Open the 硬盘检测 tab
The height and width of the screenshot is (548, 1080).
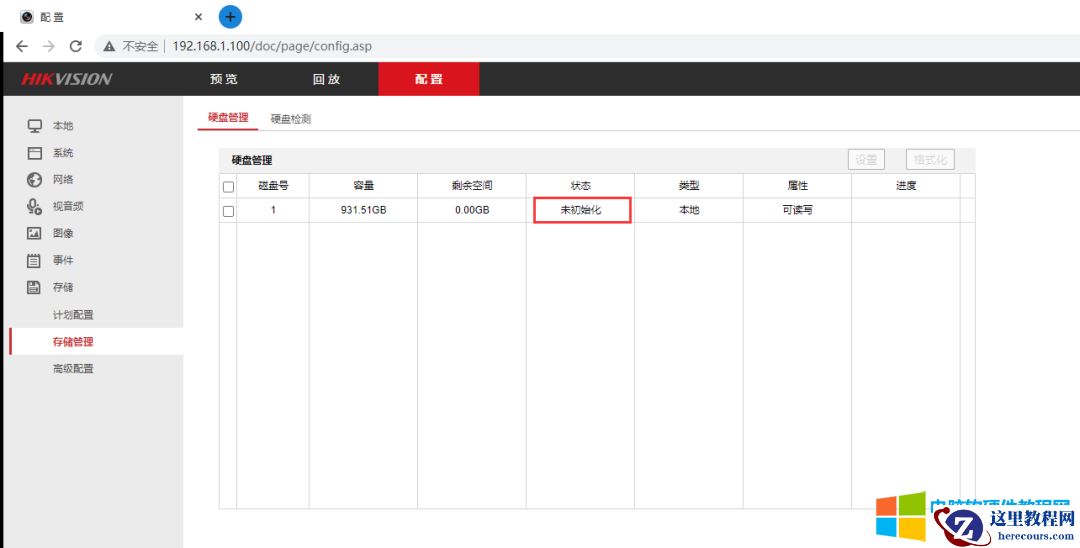coord(291,119)
